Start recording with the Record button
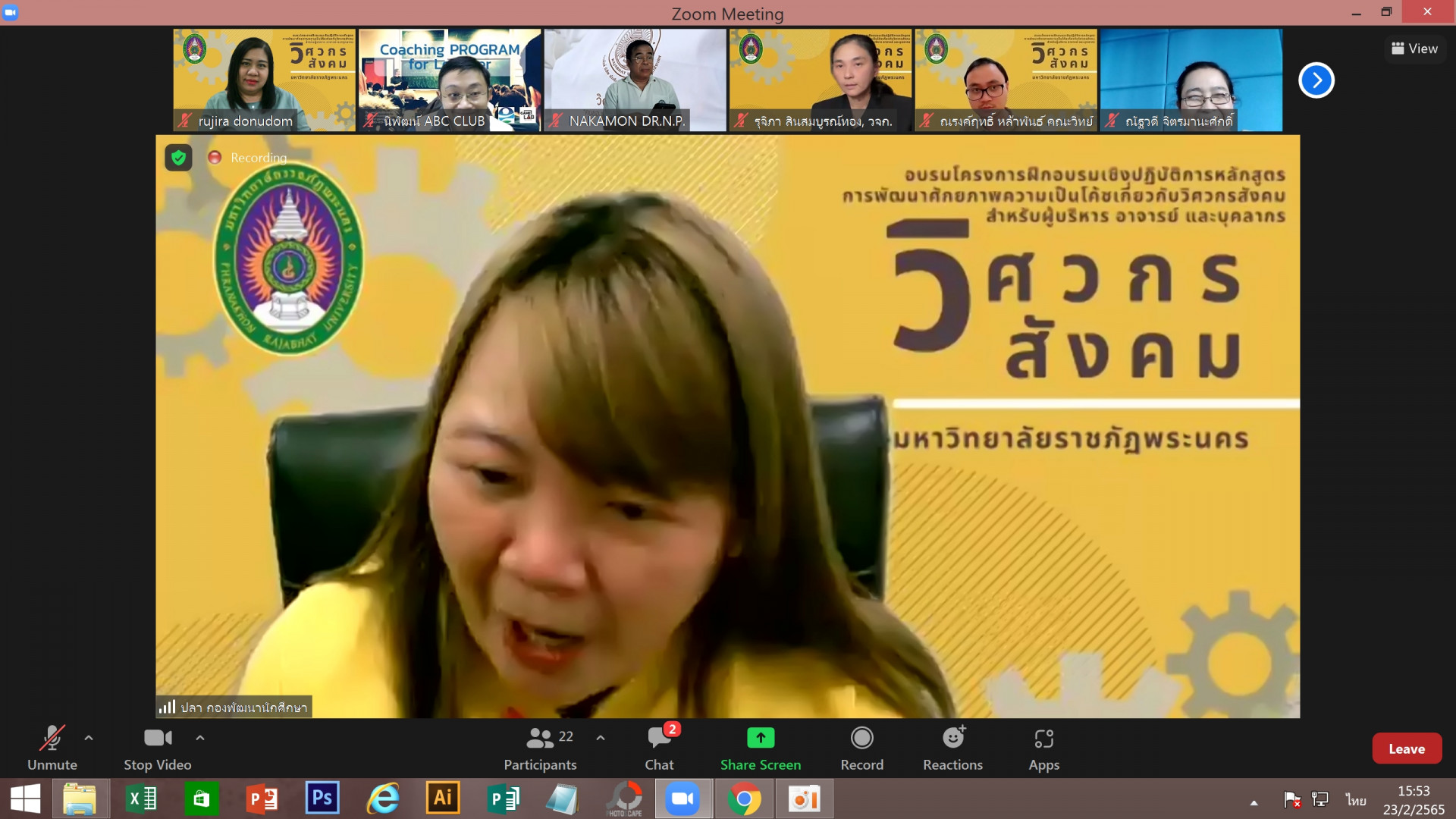Screen dimensions: 1456x819 (x=862, y=748)
